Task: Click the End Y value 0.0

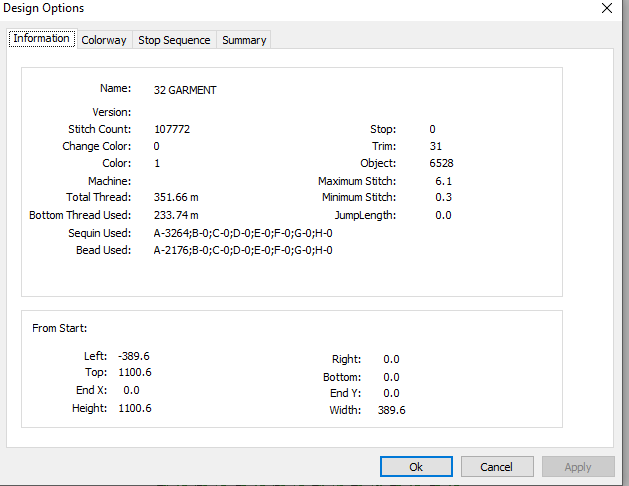Action: pyautogui.click(x=391, y=393)
